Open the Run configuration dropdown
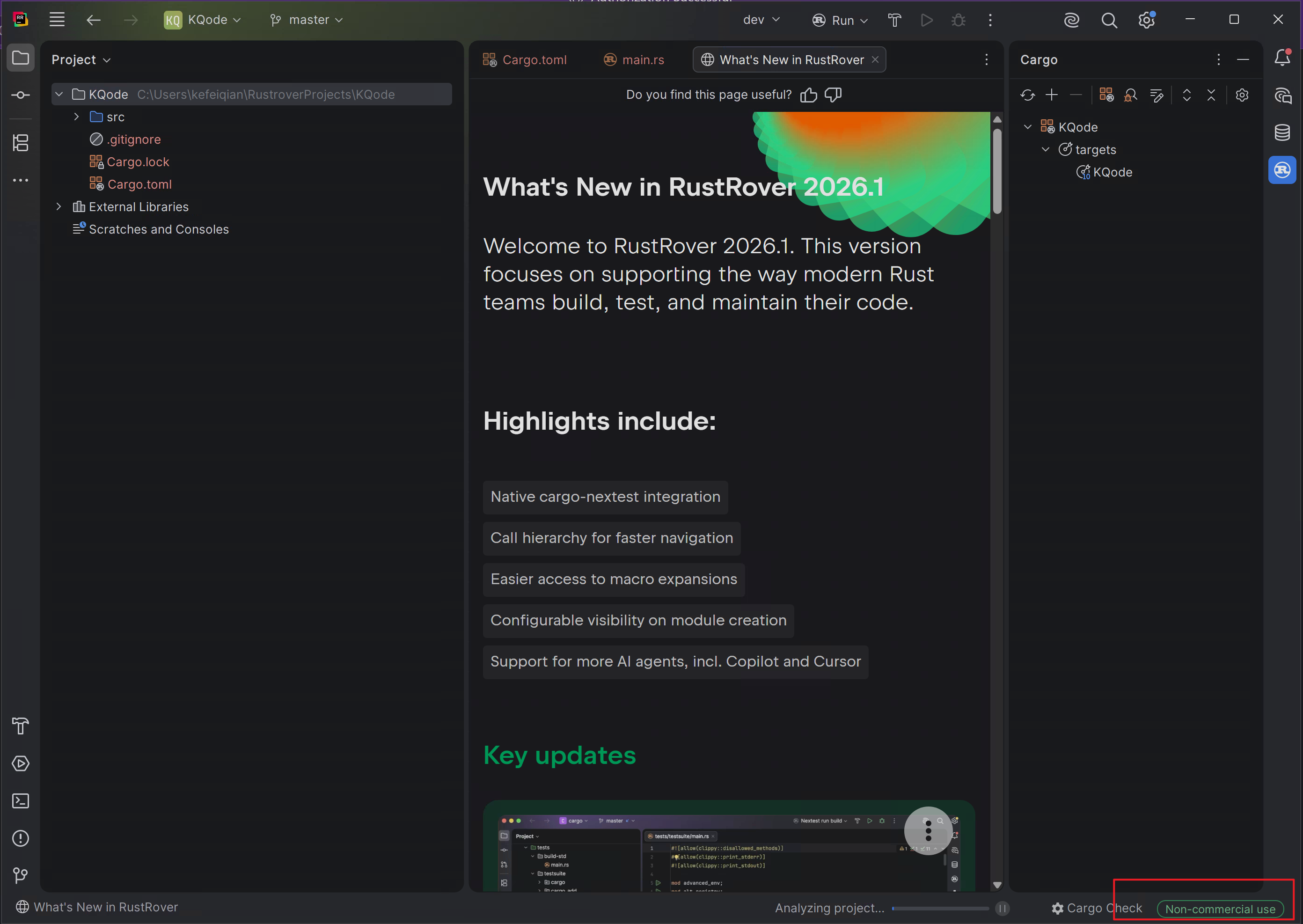This screenshot has width=1303, height=924. click(840, 20)
